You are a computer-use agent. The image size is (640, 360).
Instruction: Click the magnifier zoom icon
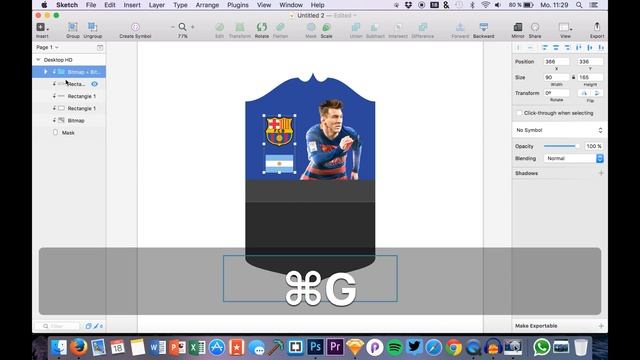pos(182,27)
